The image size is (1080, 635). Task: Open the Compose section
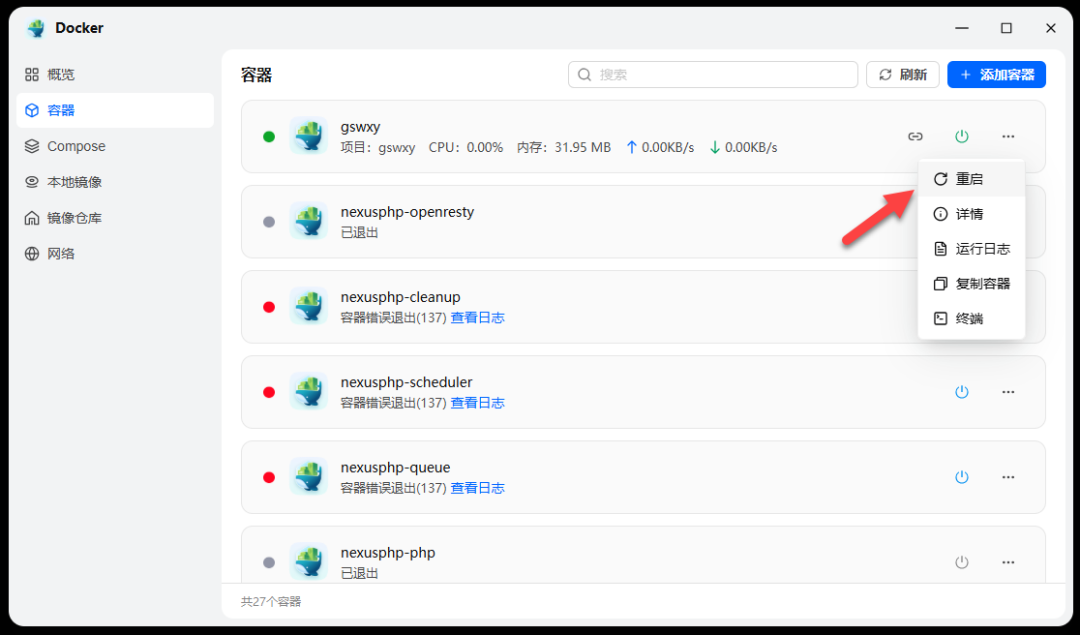[115, 146]
